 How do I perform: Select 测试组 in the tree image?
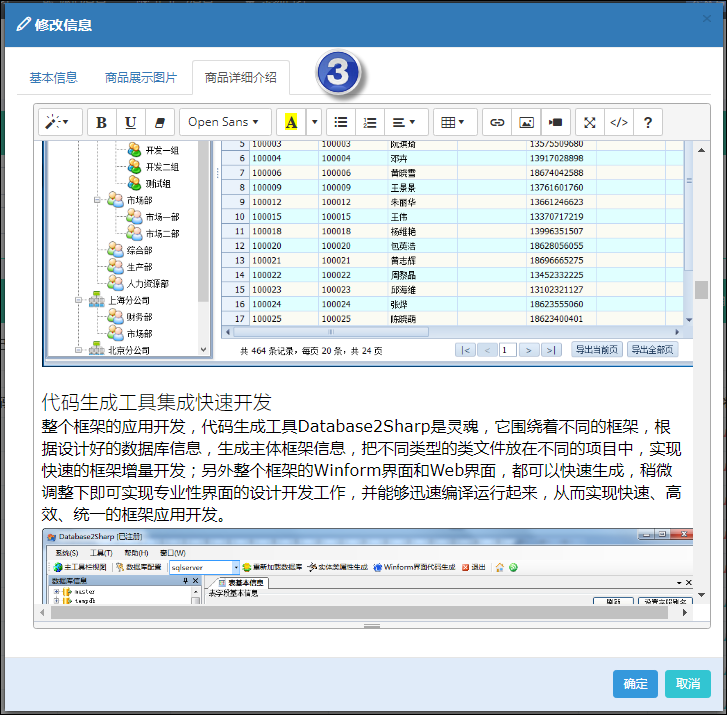click(158, 184)
